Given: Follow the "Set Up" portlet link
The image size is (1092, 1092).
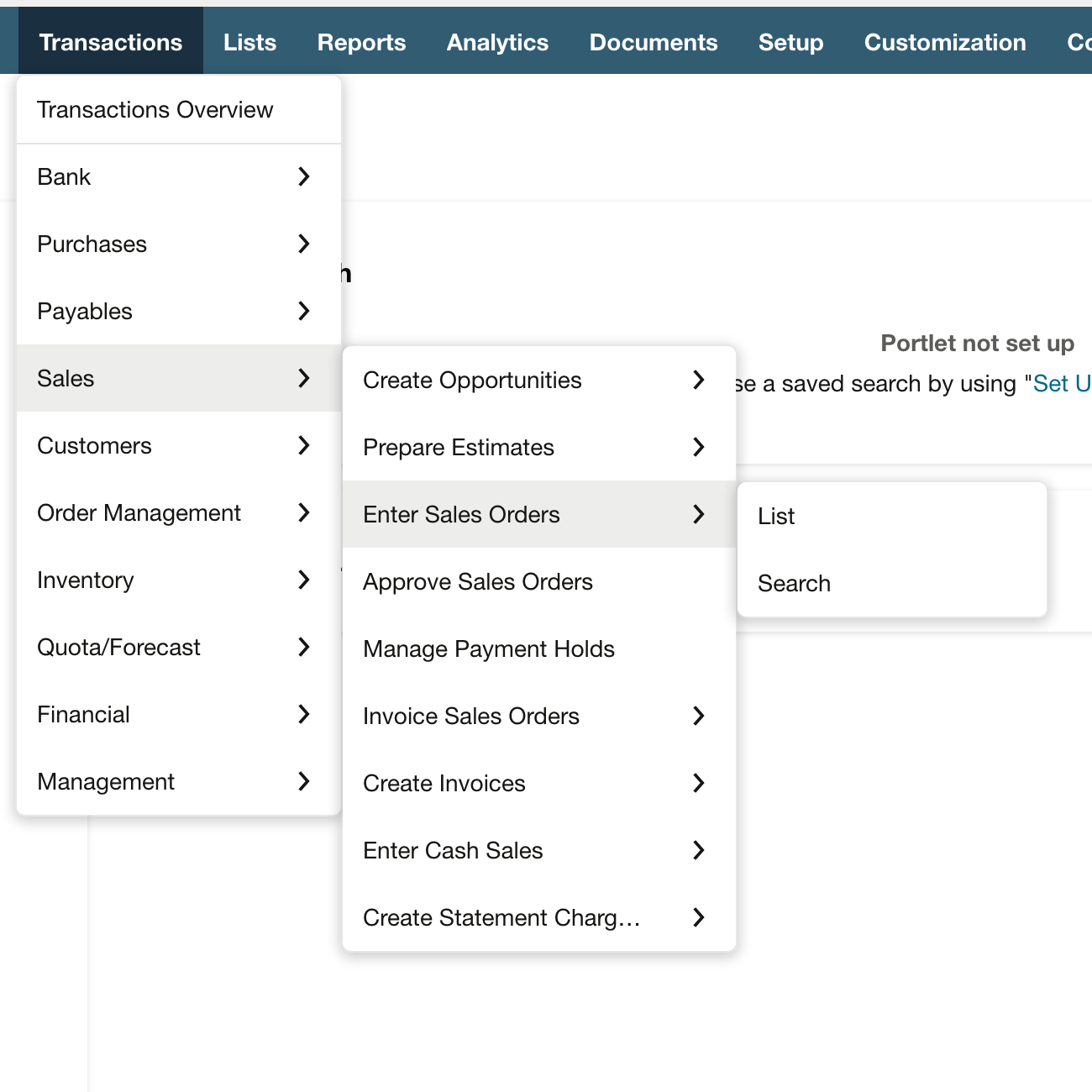Looking at the screenshot, I should [x=1063, y=384].
